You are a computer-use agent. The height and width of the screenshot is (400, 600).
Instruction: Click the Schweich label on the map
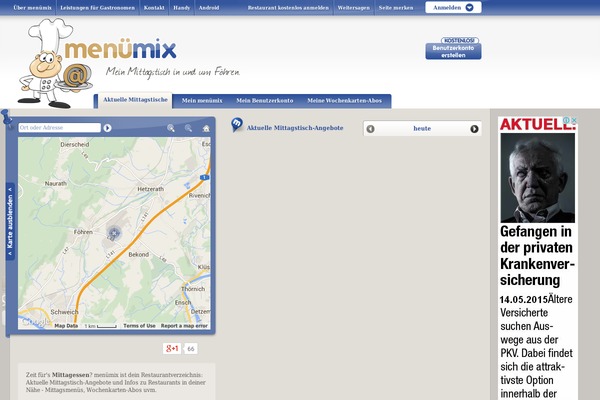pos(64,312)
